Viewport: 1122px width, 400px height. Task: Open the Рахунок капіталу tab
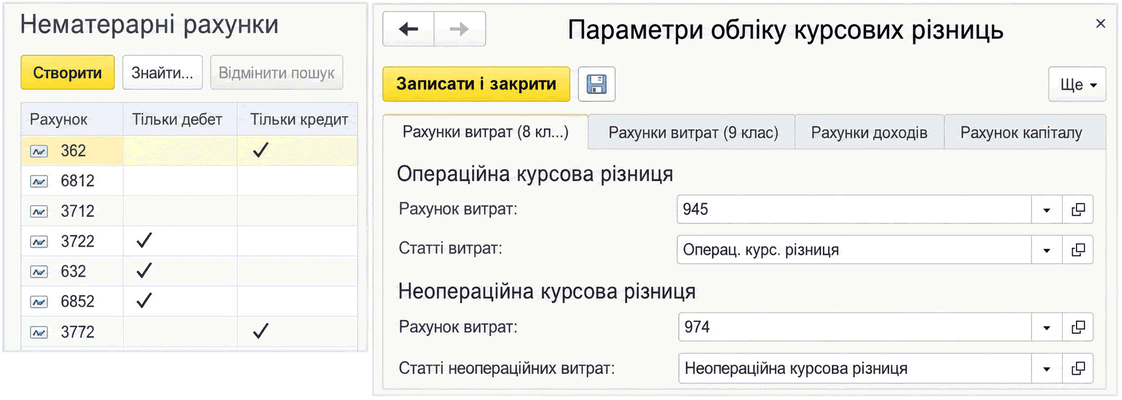(1025, 133)
